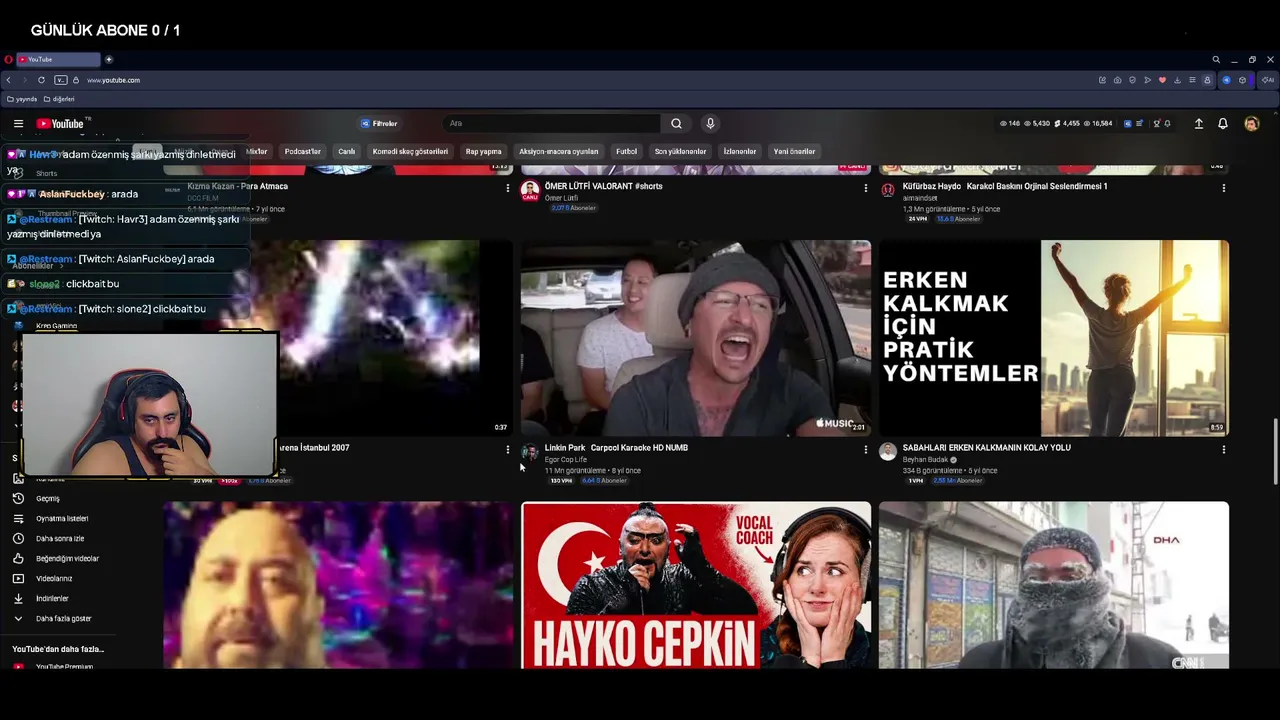Viewport: 1280px width, 720px height.
Task: Focus the YouTube Ara search field
Action: click(x=552, y=124)
